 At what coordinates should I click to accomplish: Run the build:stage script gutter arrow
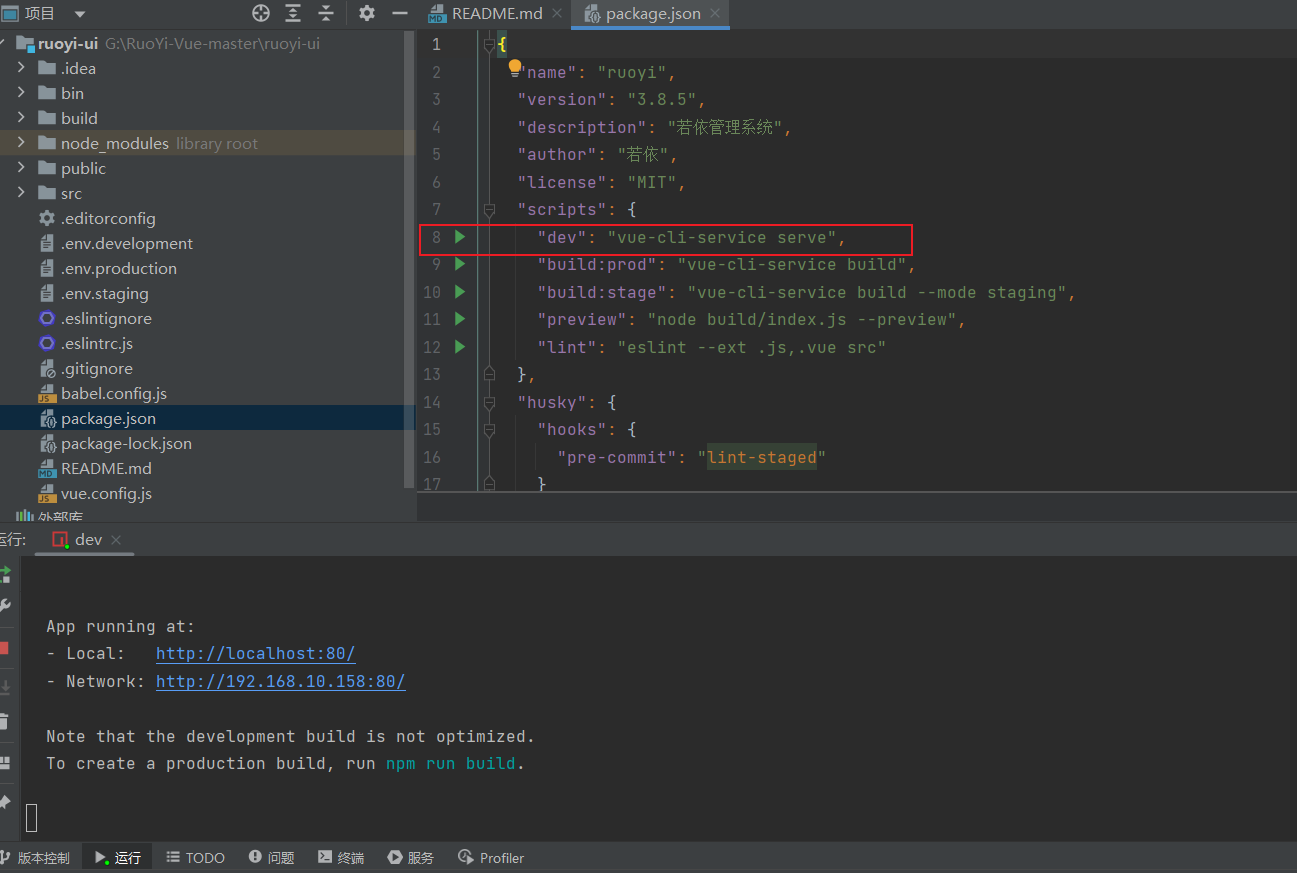pos(460,292)
